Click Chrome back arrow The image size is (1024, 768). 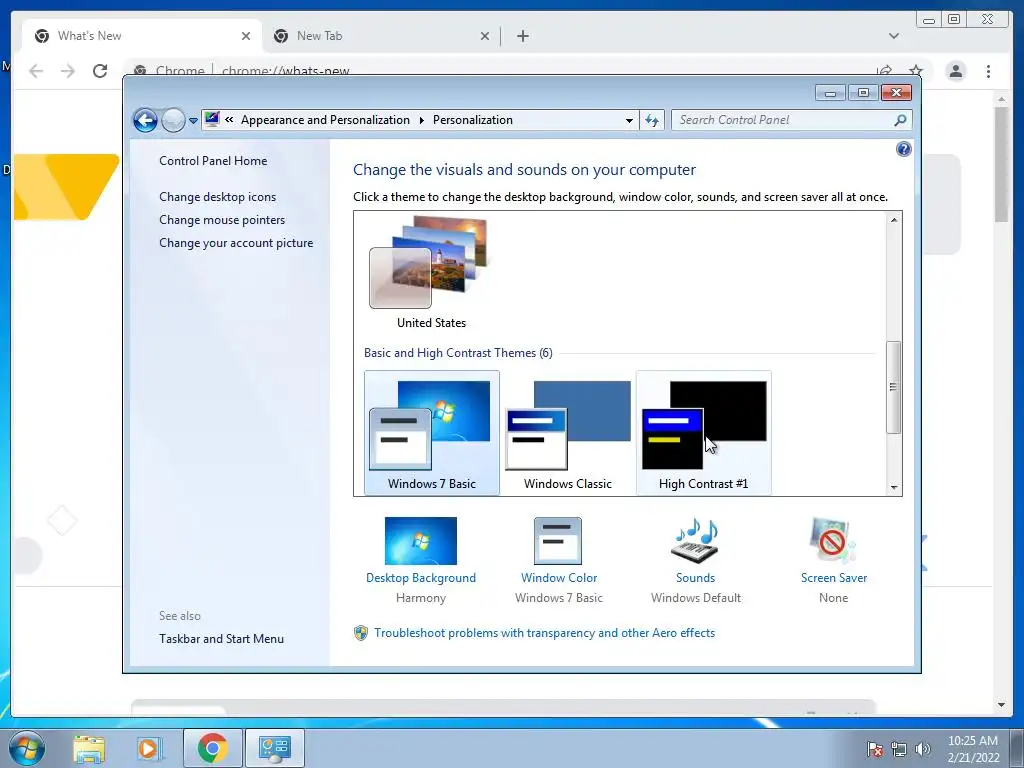36,71
